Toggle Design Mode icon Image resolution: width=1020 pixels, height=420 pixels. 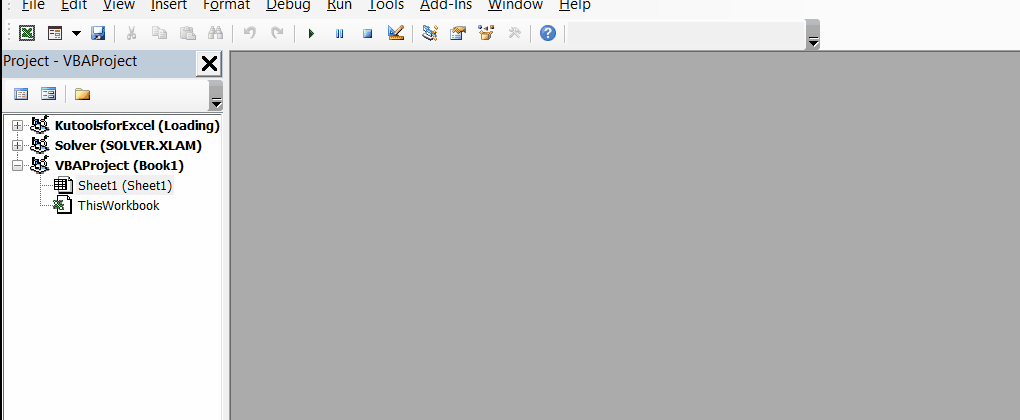[x=396, y=33]
